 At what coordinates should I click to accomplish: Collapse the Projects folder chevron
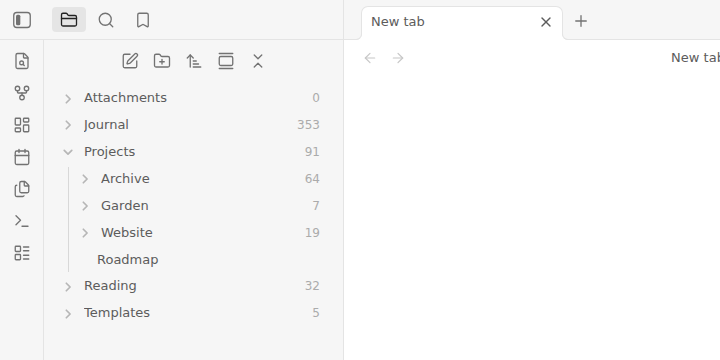coord(68,152)
